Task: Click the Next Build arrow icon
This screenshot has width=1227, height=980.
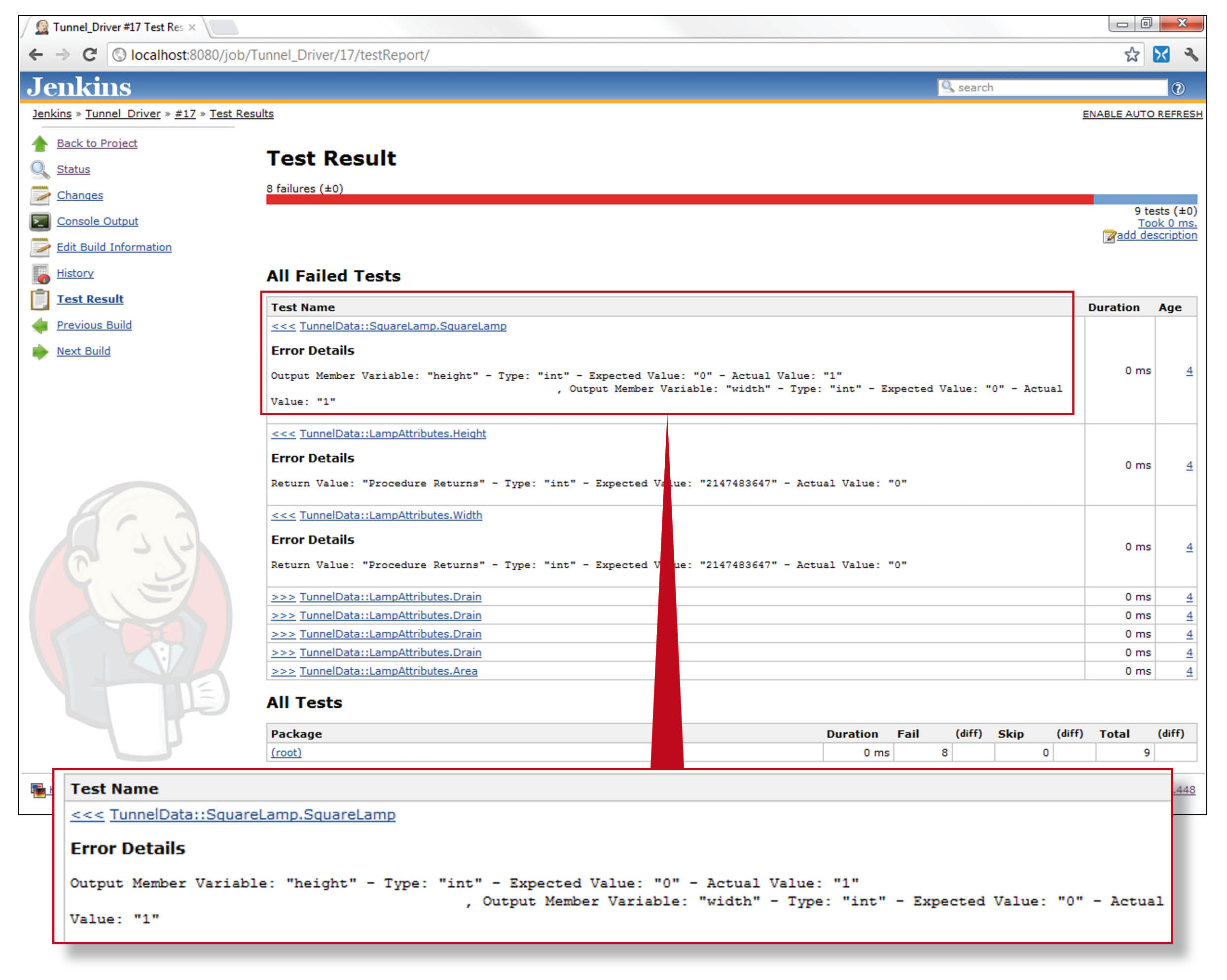Action: pos(39,351)
